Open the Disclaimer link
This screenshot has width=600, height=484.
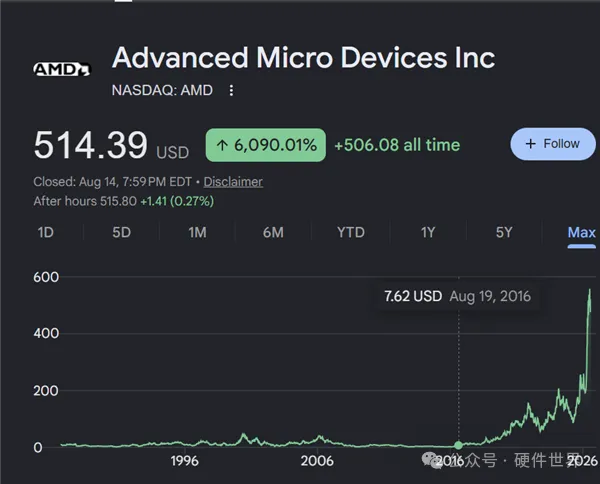click(233, 181)
